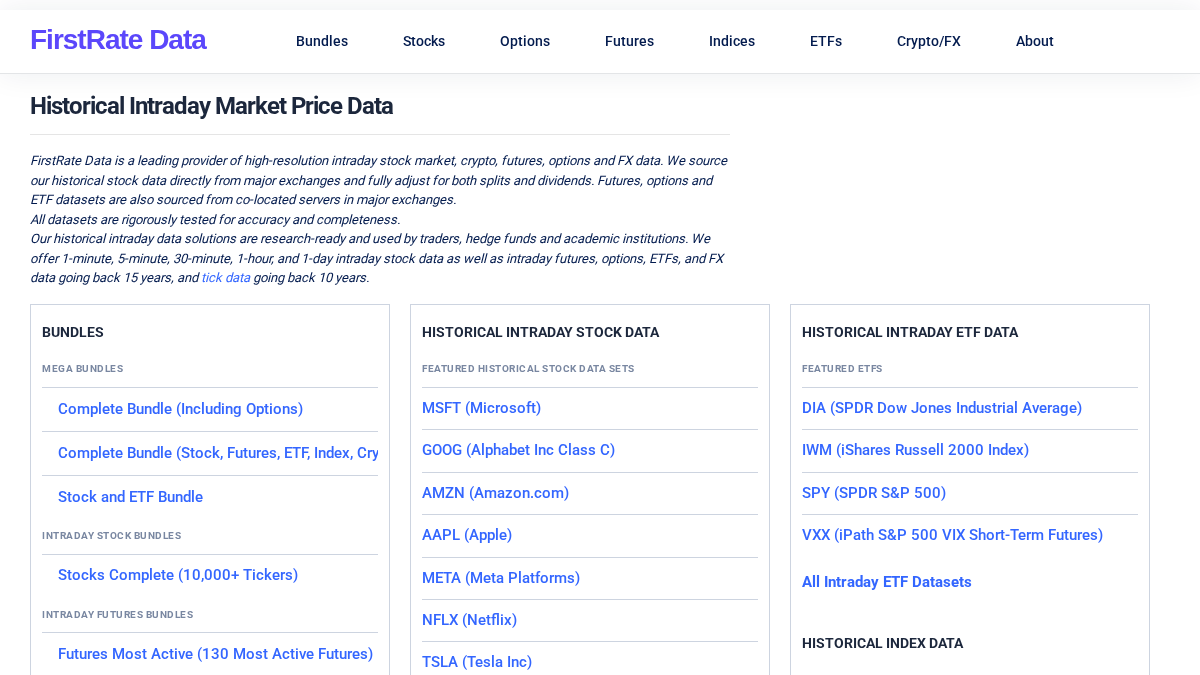The width and height of the screenshot is (1200, 675).
Task: Open the FirstRate Data home logo
Action: pos(118,40)
